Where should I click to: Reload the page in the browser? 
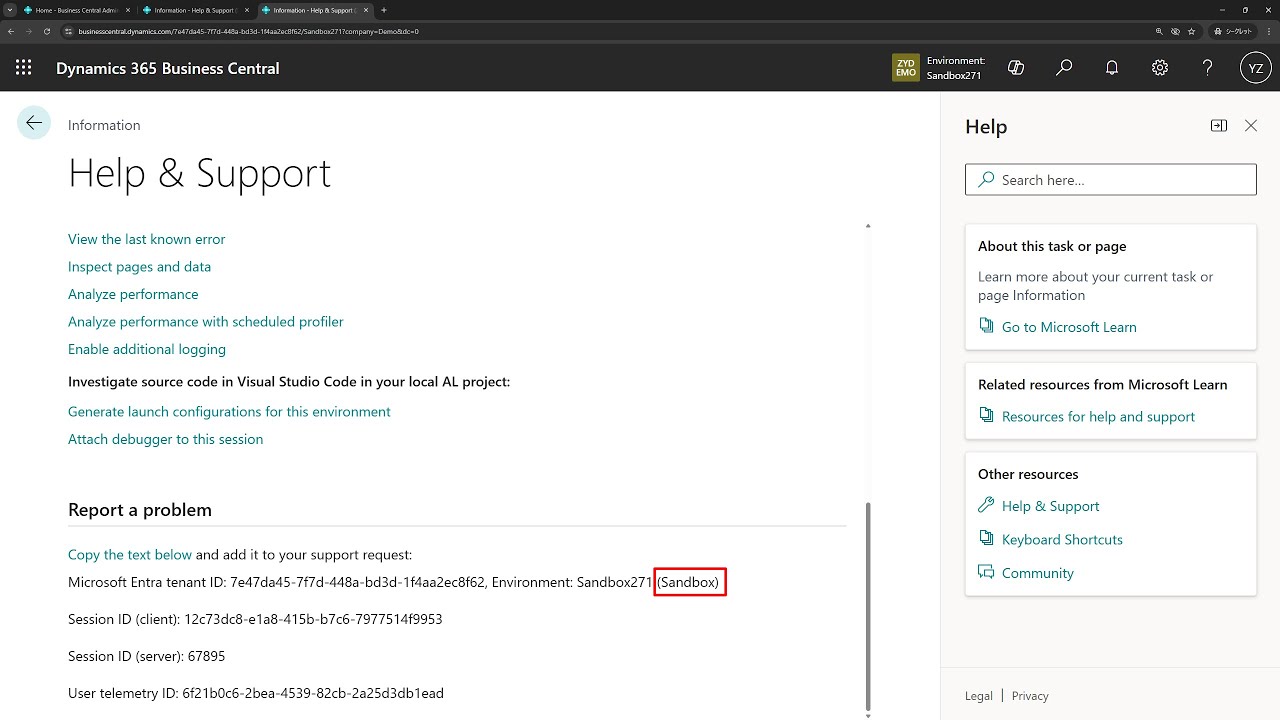pyautogui.click(x=46, y=31)
